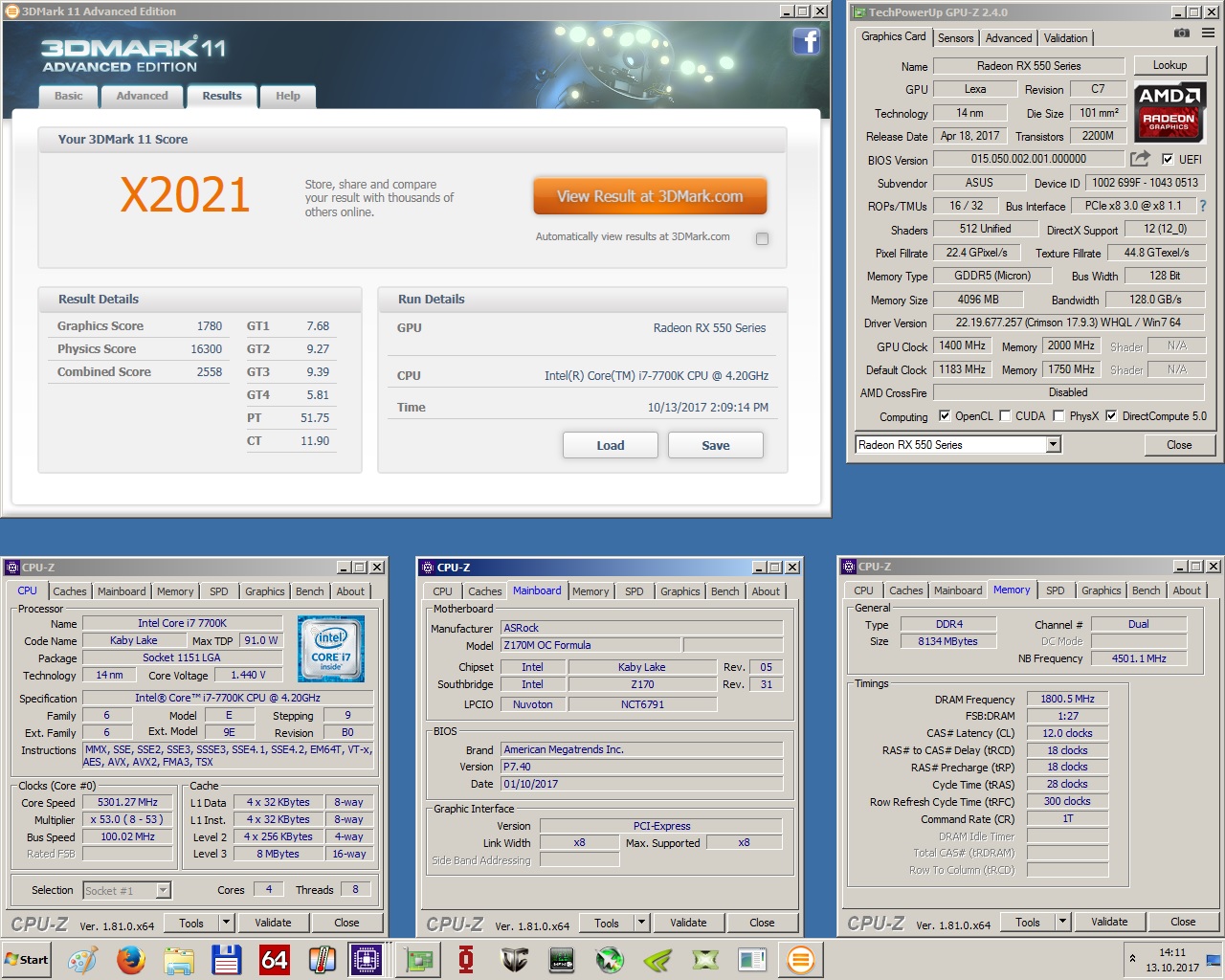Open Caches tab in CPU-Z CPU window
The width and height of the screenshot is (1225, 980).
(70, 592)
